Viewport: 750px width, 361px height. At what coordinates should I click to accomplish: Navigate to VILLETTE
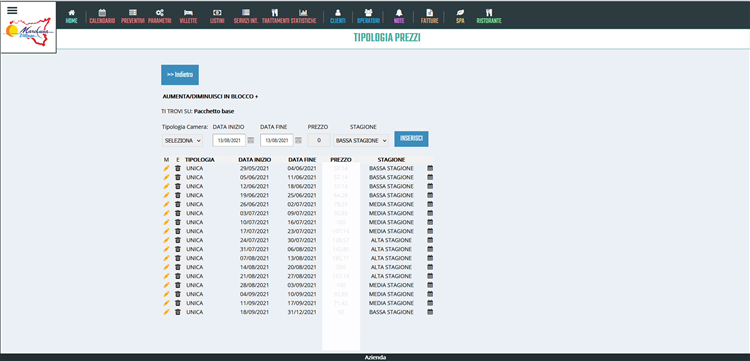[188, 17]
